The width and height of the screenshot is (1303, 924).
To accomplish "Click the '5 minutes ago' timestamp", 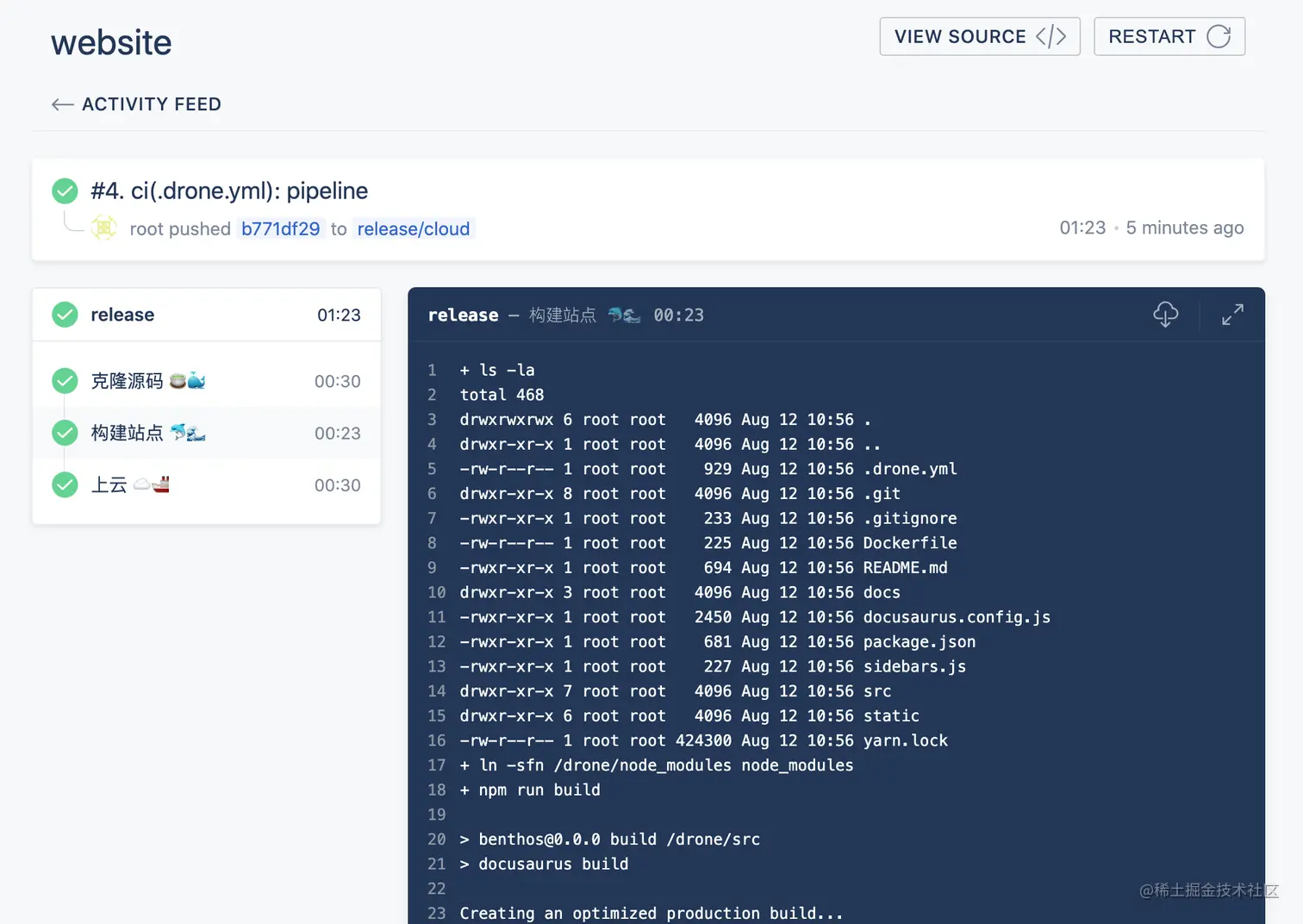I will 1185,228.
